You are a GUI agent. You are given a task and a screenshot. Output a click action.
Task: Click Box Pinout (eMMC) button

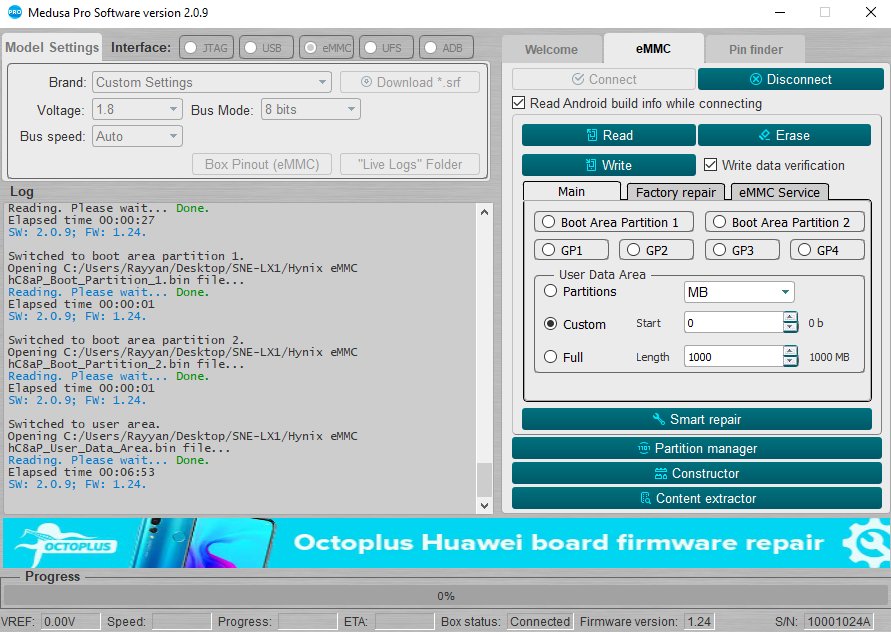click(262, 164)
